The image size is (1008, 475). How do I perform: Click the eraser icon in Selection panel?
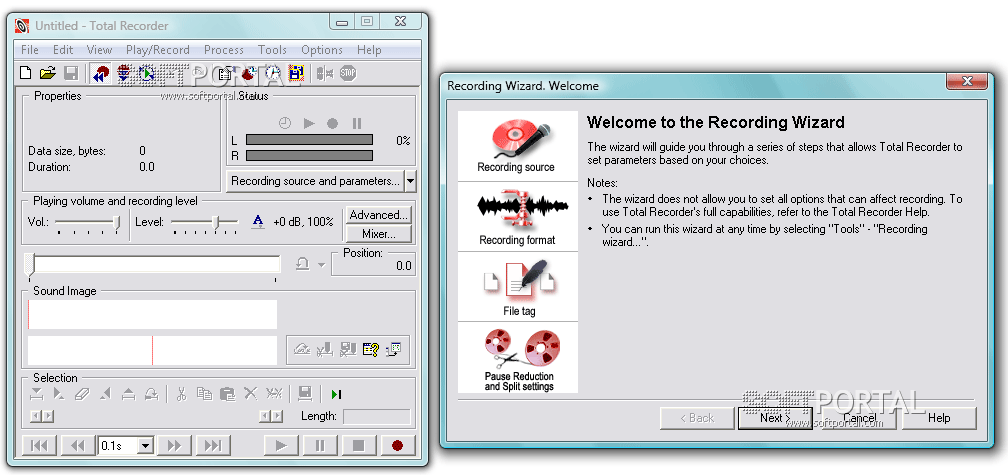click(x=82, y=393)
